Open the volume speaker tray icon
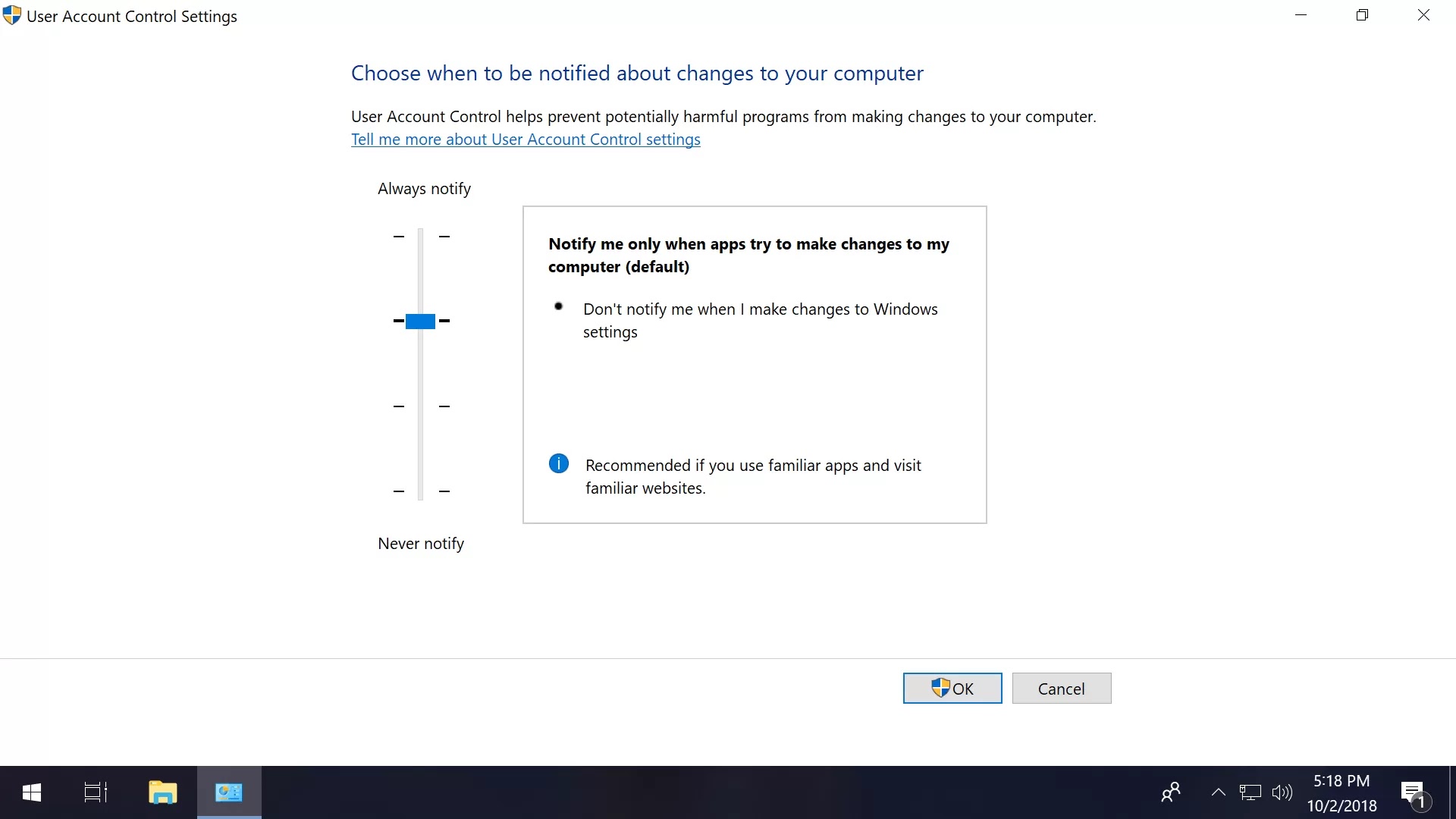Screen dimensions: 1456x819 click(1282, 792)
